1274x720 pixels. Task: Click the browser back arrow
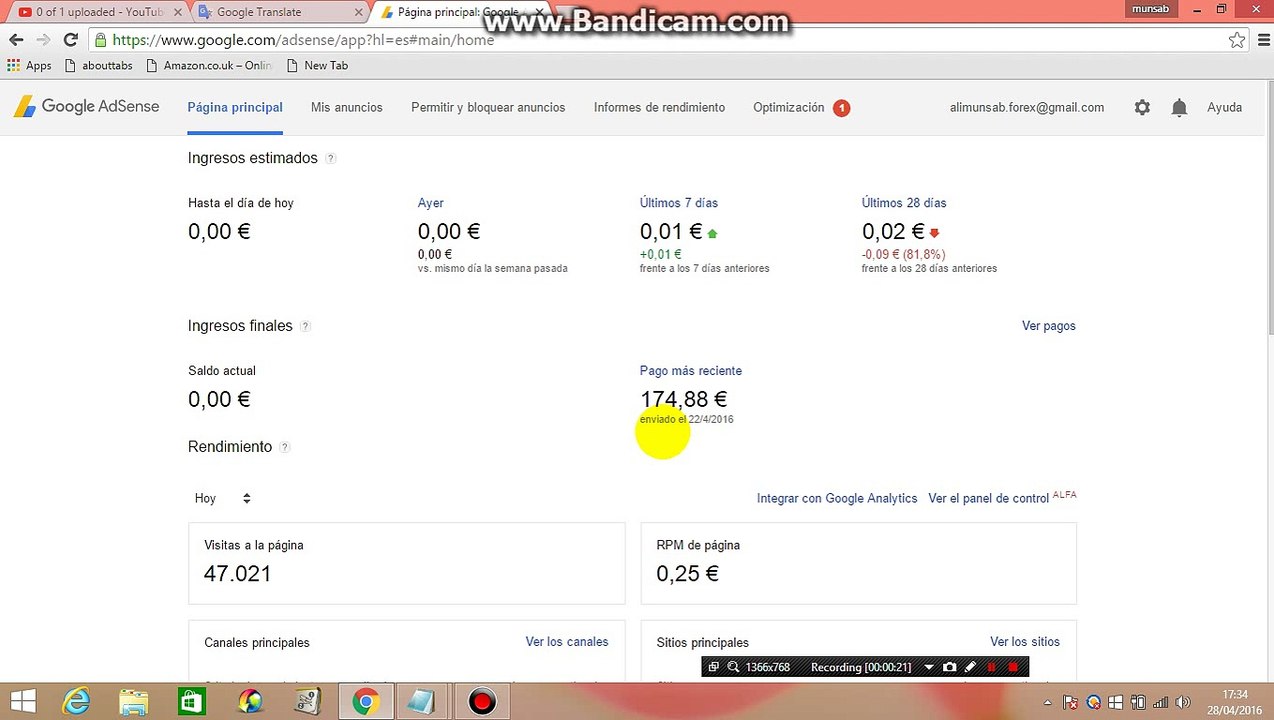point(16,40)
